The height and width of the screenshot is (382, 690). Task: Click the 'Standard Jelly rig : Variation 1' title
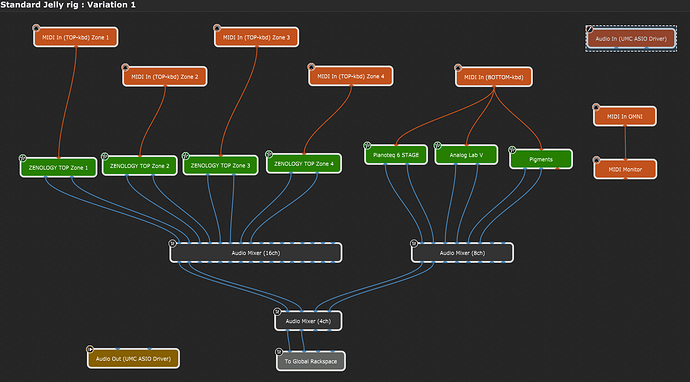[x=68, y=5]
